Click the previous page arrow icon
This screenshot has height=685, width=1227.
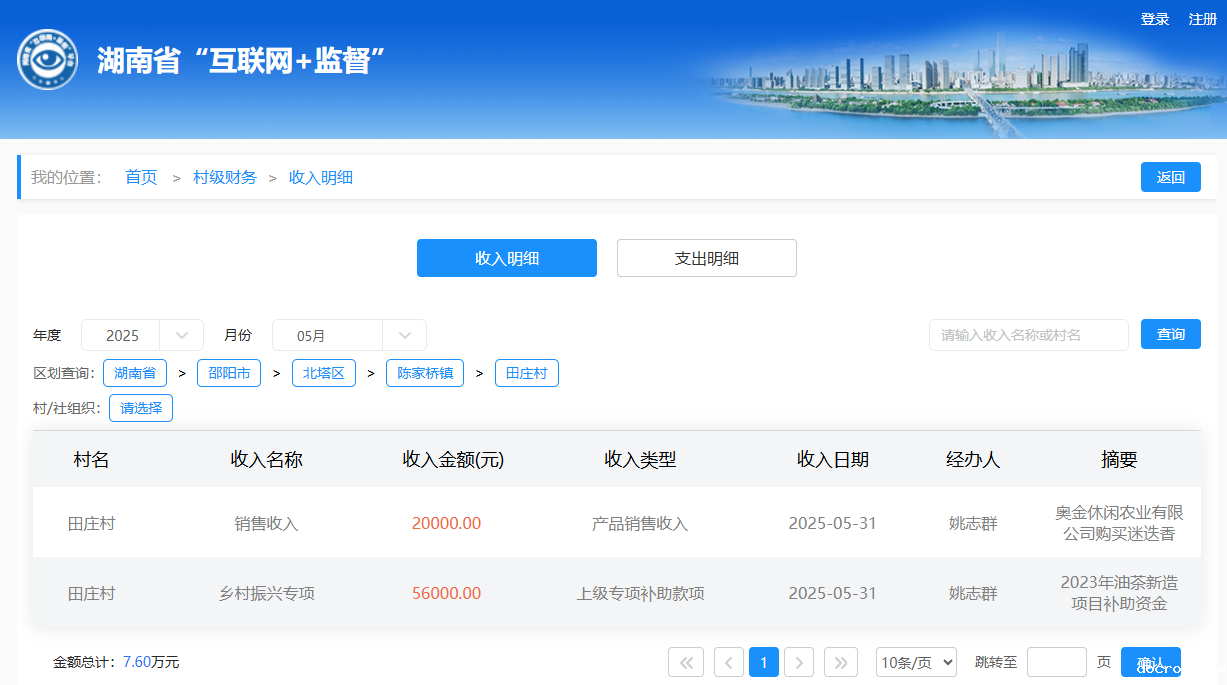[x=729, y=662]
